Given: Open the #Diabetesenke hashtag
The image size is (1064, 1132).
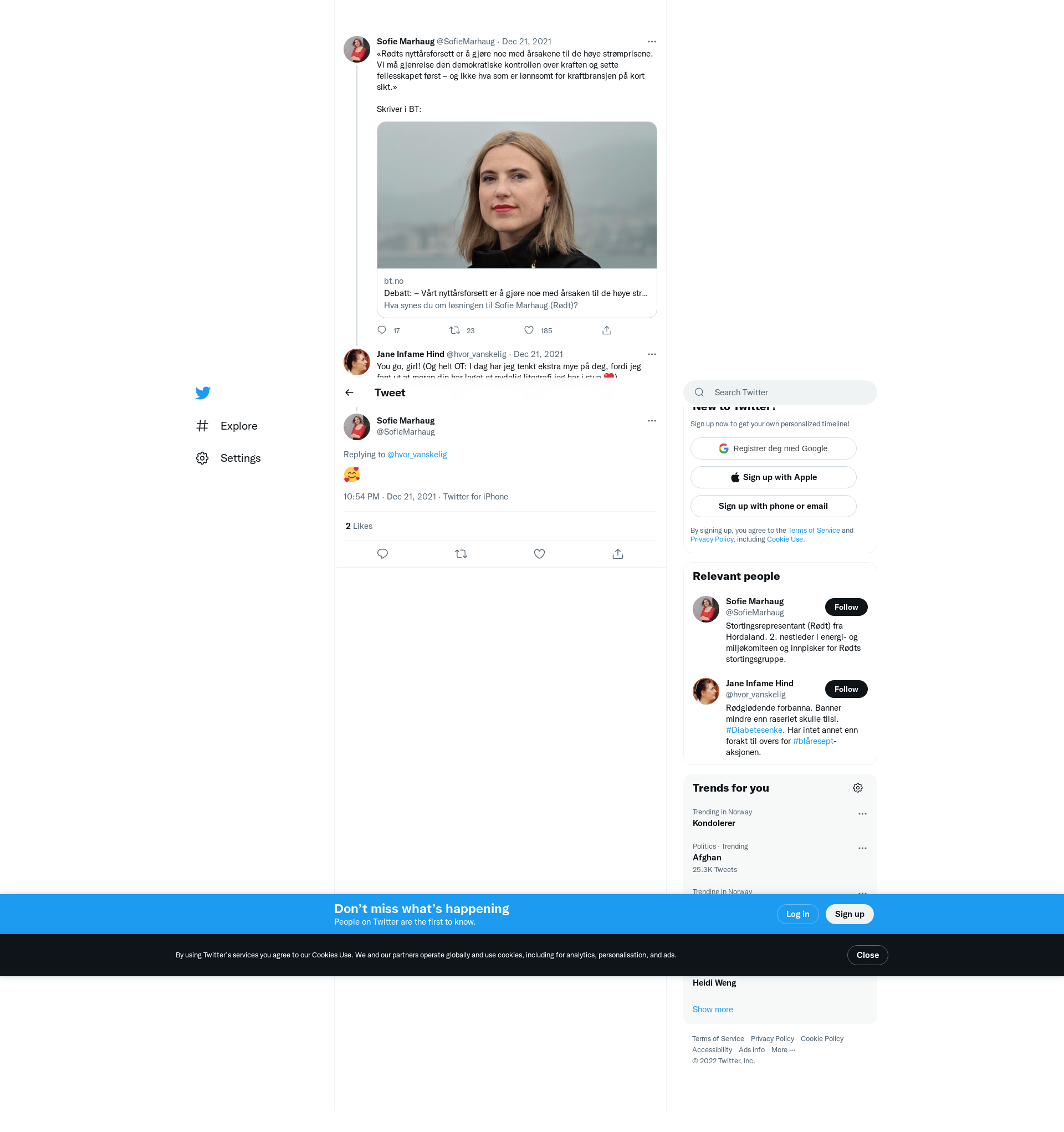Looking at the screenshot, I should pyautogui.click(x=754, y=731).
